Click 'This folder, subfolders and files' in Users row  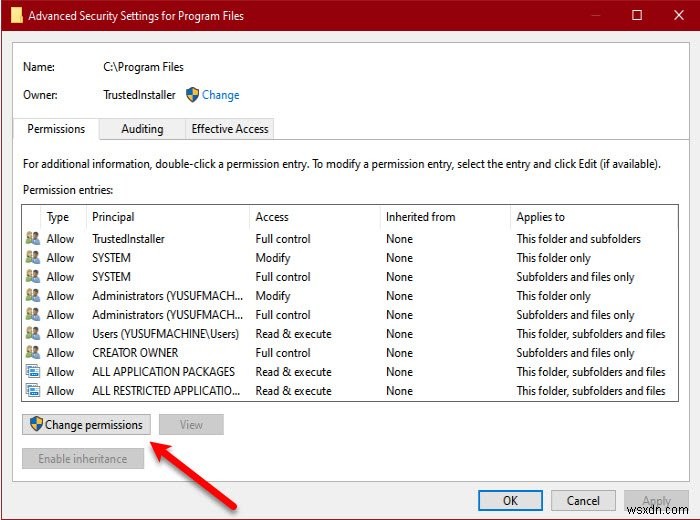591,333
